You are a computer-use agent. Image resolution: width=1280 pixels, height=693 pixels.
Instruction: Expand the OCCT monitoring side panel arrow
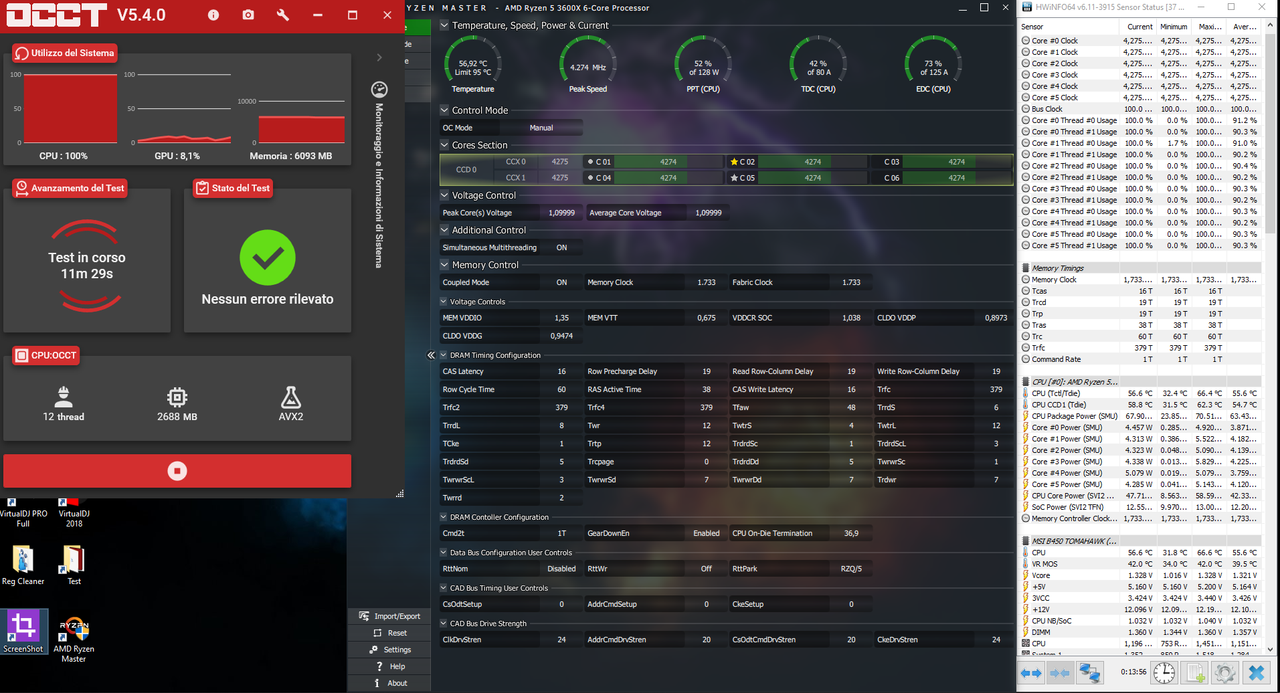pos(379,58)
